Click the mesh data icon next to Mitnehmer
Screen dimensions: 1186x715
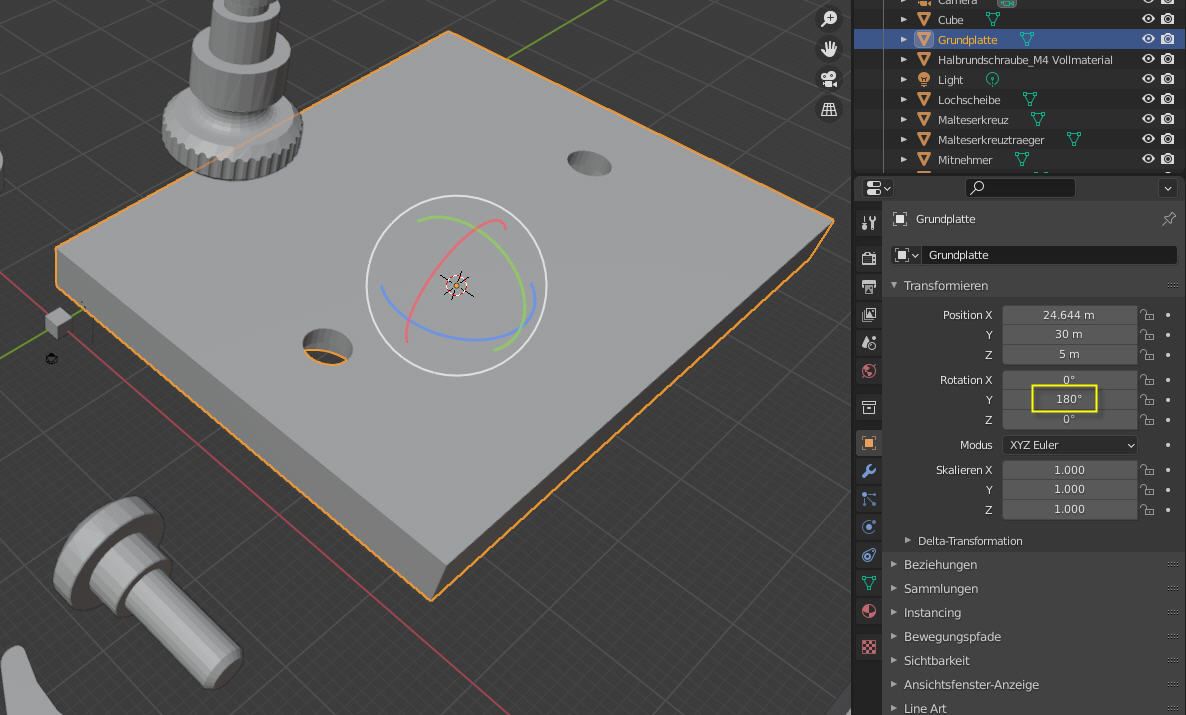(x=1022, y=160)
